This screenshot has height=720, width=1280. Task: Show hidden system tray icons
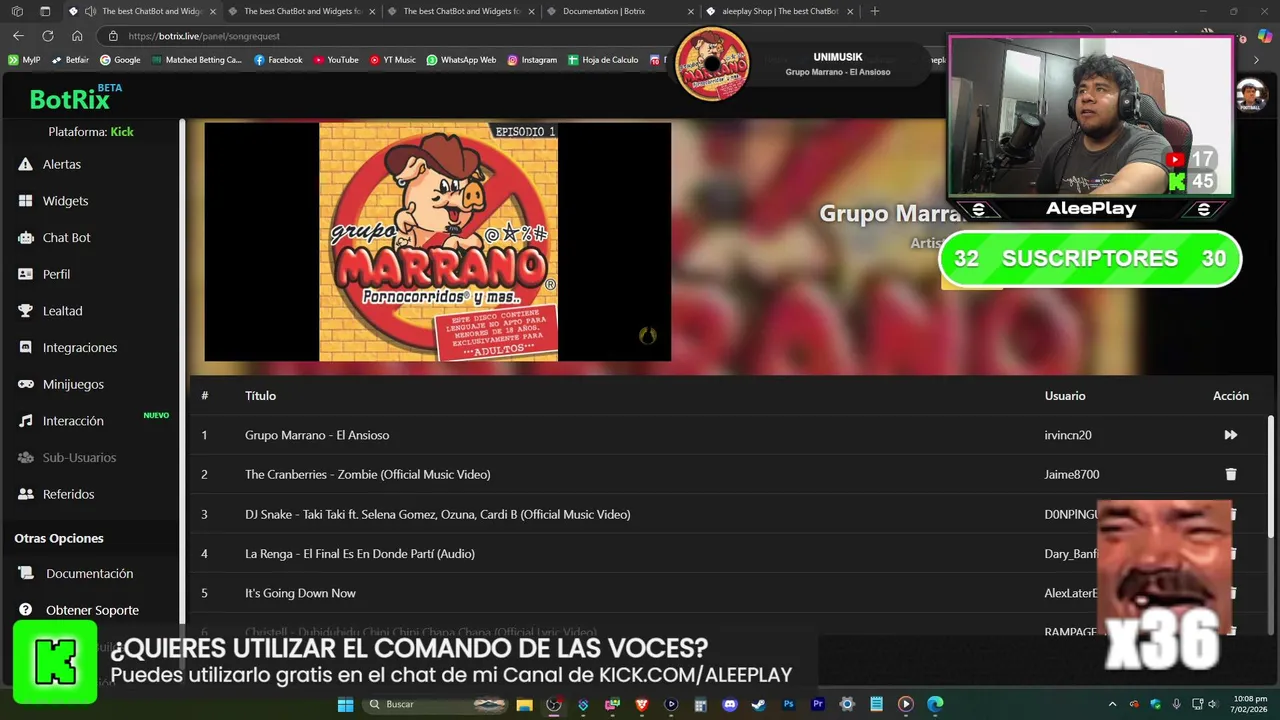tap(1112, 704)
